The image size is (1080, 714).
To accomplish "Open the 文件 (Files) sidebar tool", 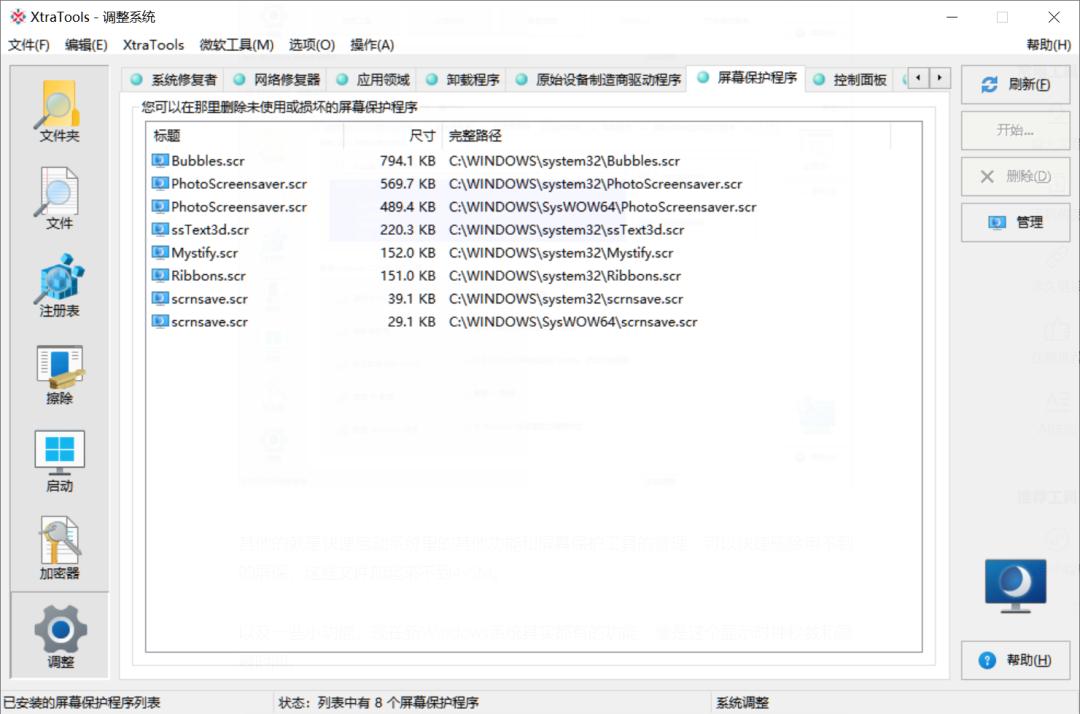I will point(58,196).
